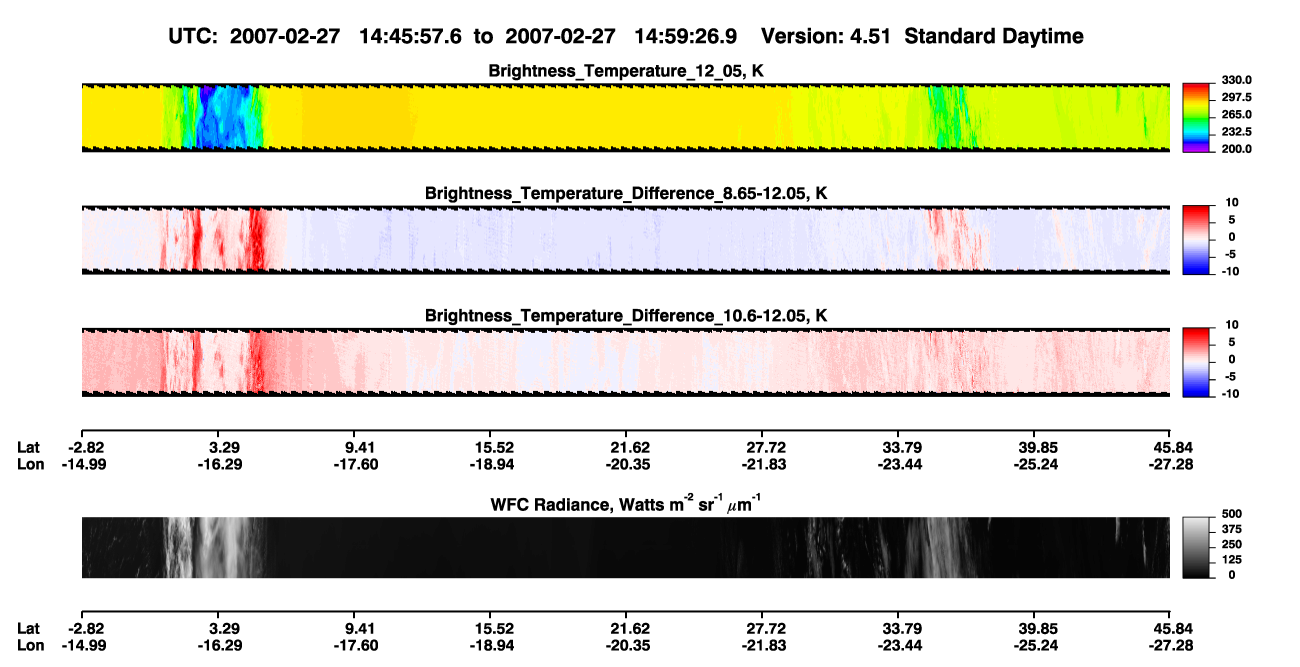Screen dimensions: 1300x667
Task: Click latitude 15.52 on the upper axis
Action: (x=495, y=447)
